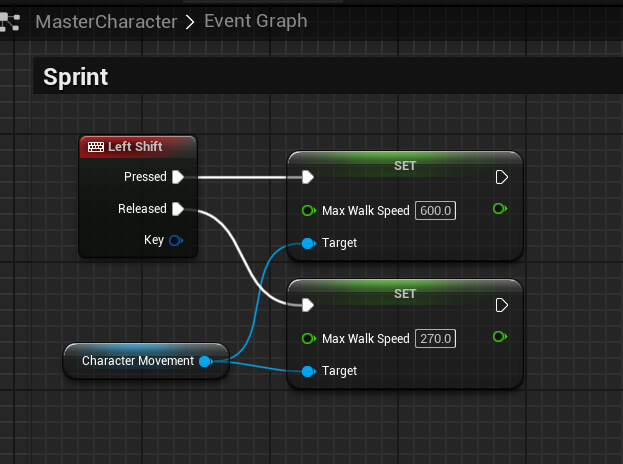Screen dimensions: 623x464
Task: Click the Character Movement output pin
Action: point(206,361)
